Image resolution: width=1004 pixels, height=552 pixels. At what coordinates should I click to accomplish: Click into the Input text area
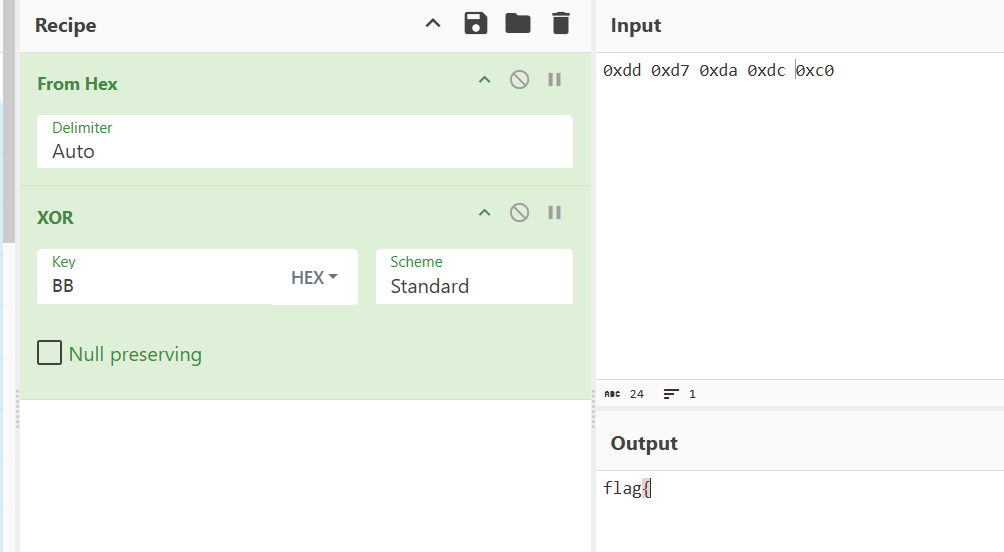[x=798, y=220]
